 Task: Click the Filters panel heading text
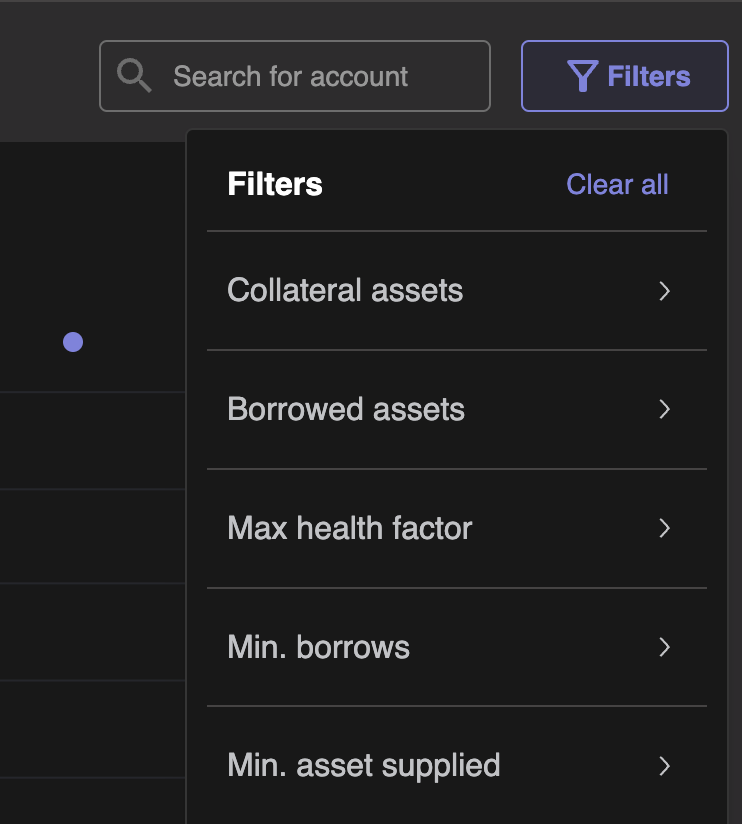(x=275, y=184)
